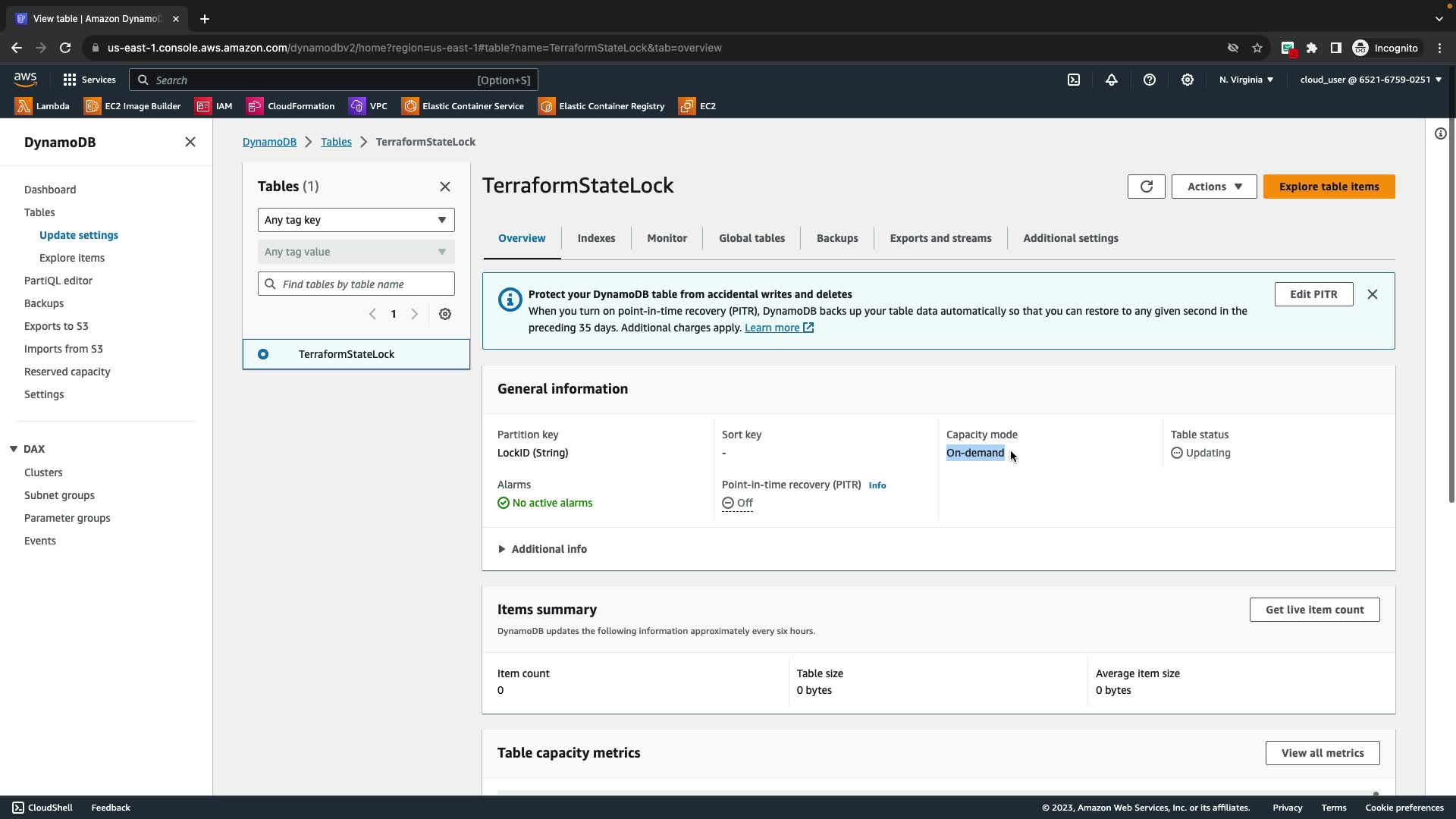Open the Actions dropdown menu

1213,187
